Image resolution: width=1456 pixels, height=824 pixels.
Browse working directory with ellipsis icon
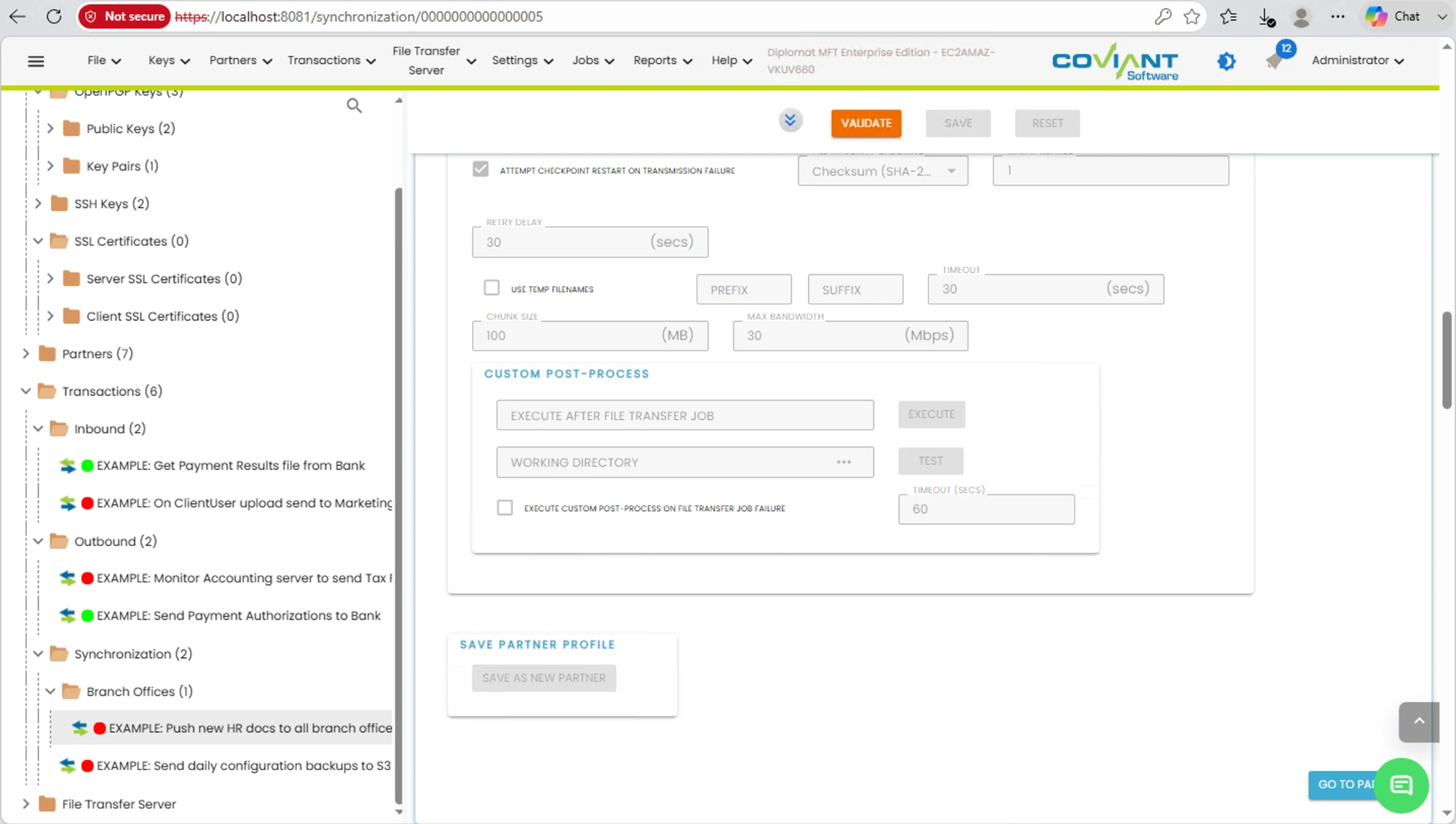coord(844,462)
